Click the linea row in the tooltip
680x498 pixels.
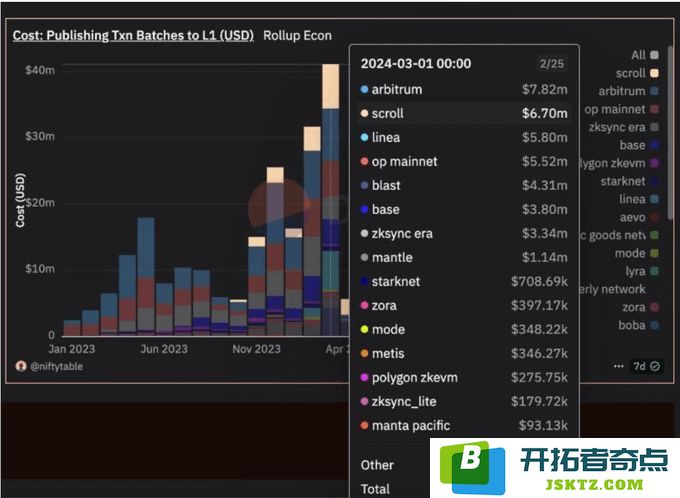click(464, 138)
